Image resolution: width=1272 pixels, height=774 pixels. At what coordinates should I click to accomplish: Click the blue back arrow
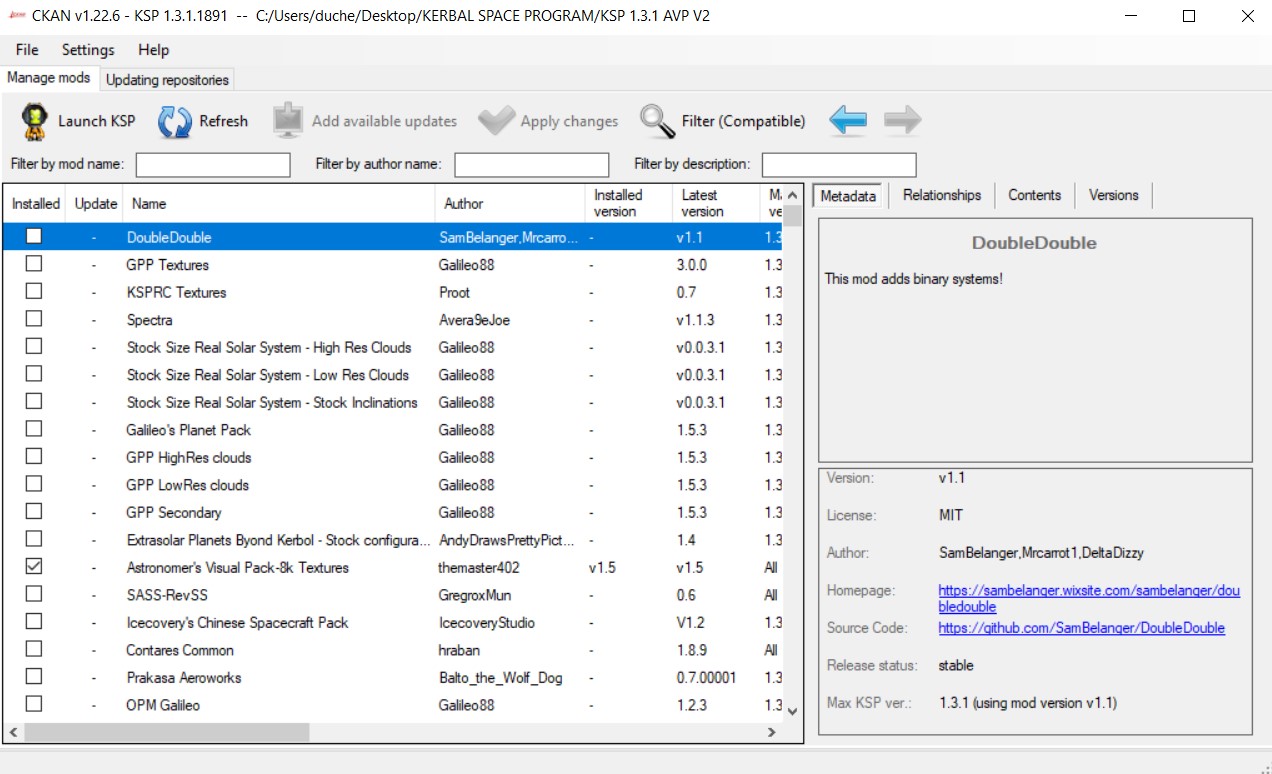click(848, 121)
